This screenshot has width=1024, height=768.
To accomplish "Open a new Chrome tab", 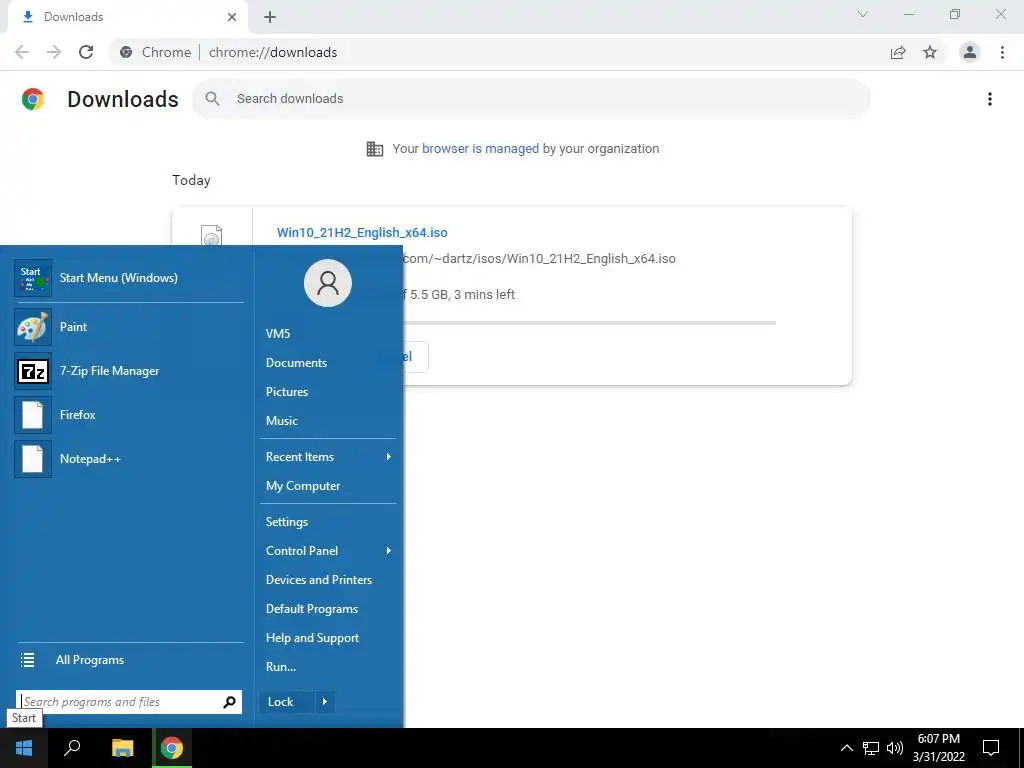I will (270, 17).
